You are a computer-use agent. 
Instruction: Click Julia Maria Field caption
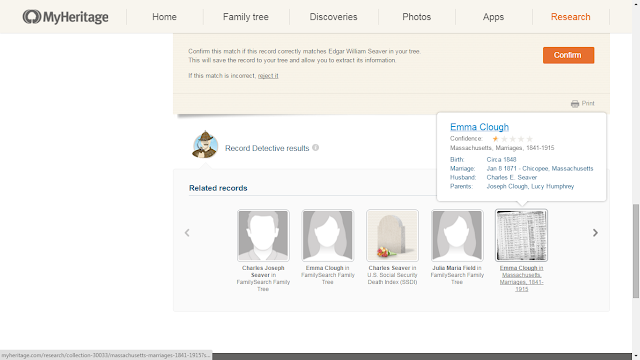point(457,275)
